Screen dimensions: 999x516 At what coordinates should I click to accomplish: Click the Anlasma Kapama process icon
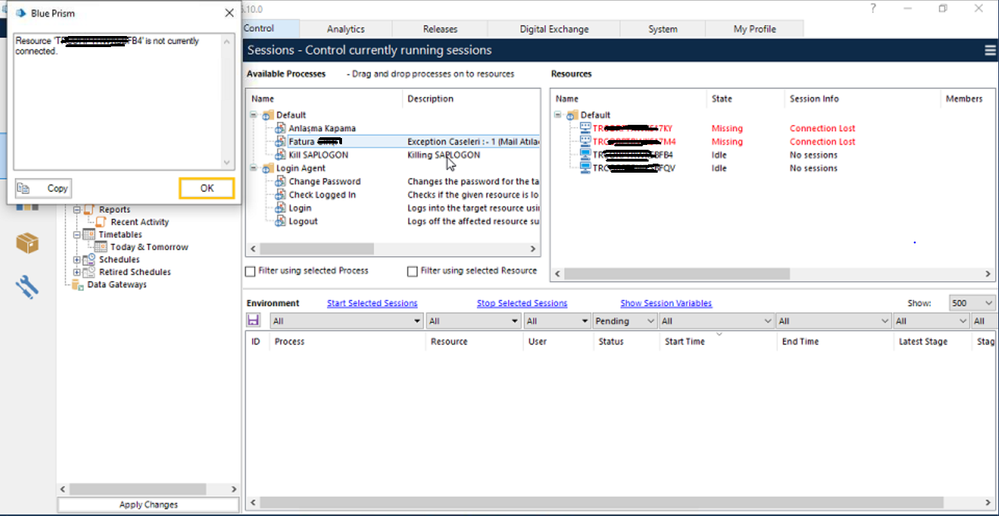[x=280, y=128]
